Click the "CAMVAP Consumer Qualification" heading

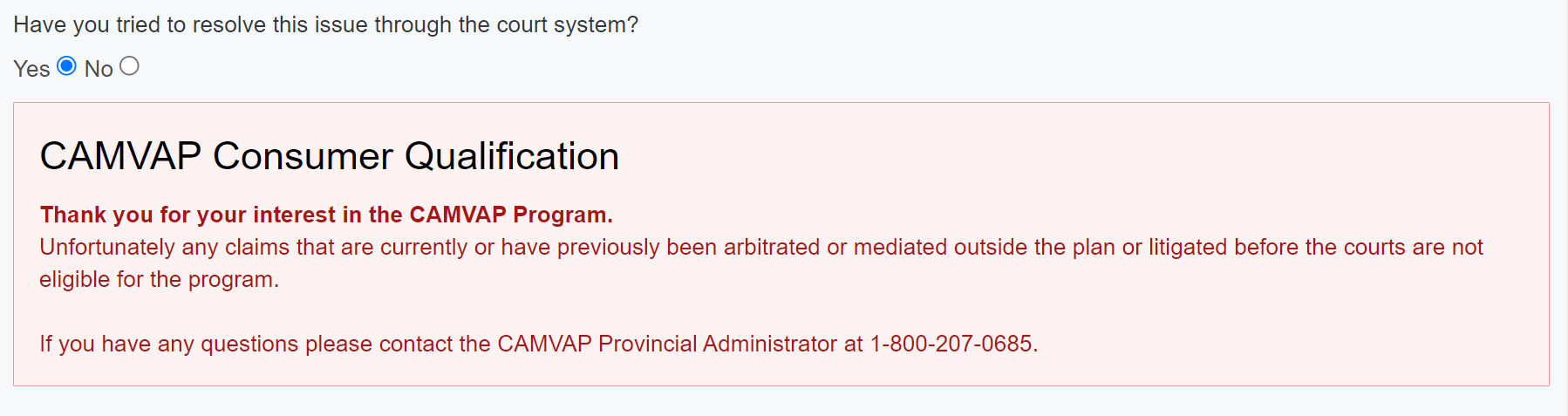click(x=329, y=156)
